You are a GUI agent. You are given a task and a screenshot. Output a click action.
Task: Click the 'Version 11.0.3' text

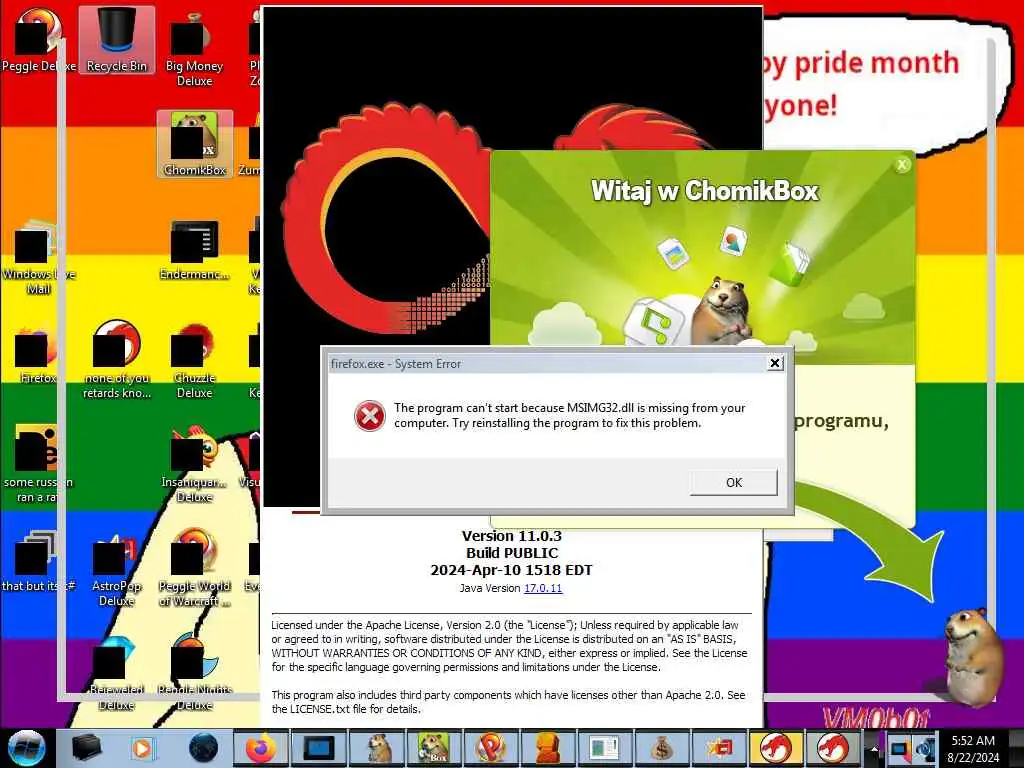[511, 536]
